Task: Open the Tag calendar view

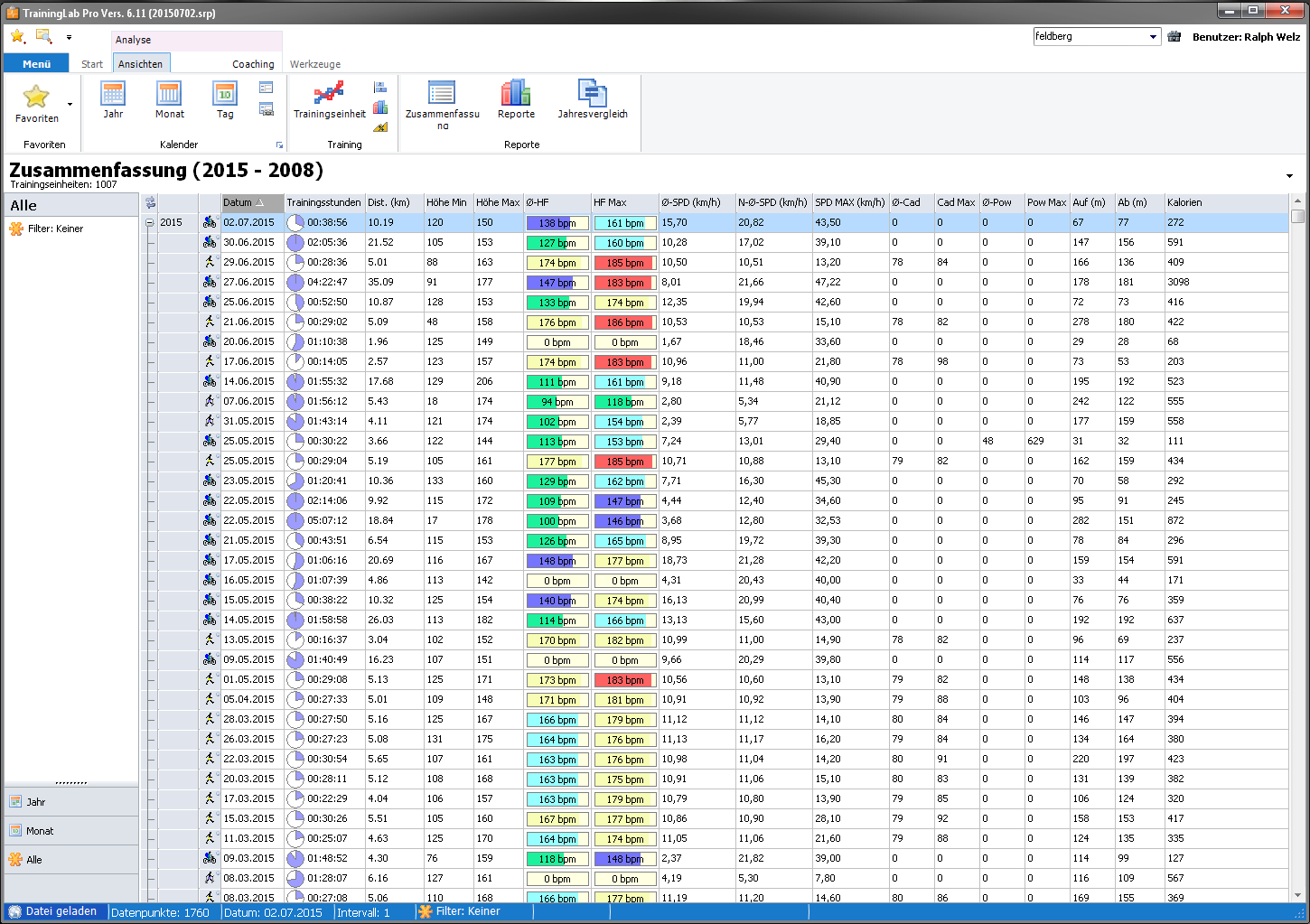Action: [225, 100]
